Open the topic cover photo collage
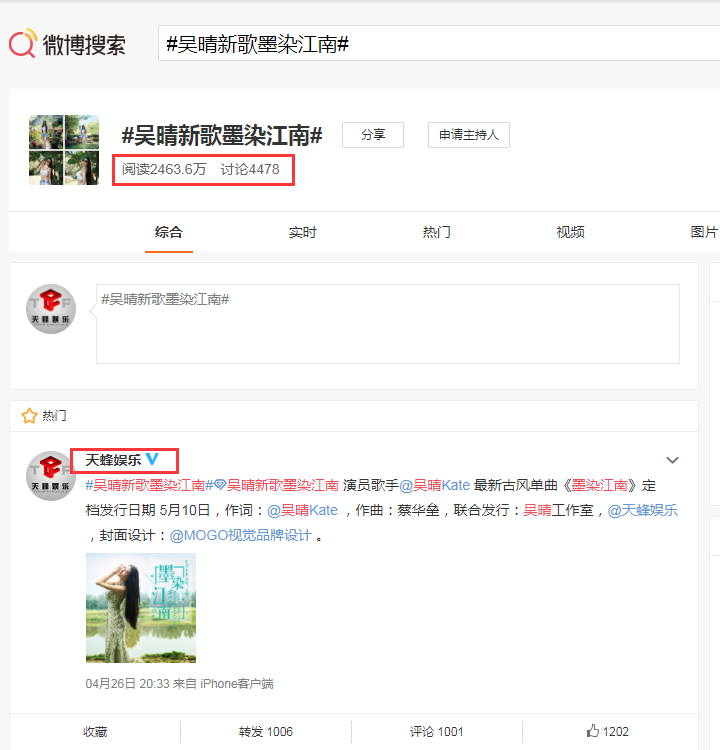The width and height of the screenshot is (720, 750). (x=64, y=150)
